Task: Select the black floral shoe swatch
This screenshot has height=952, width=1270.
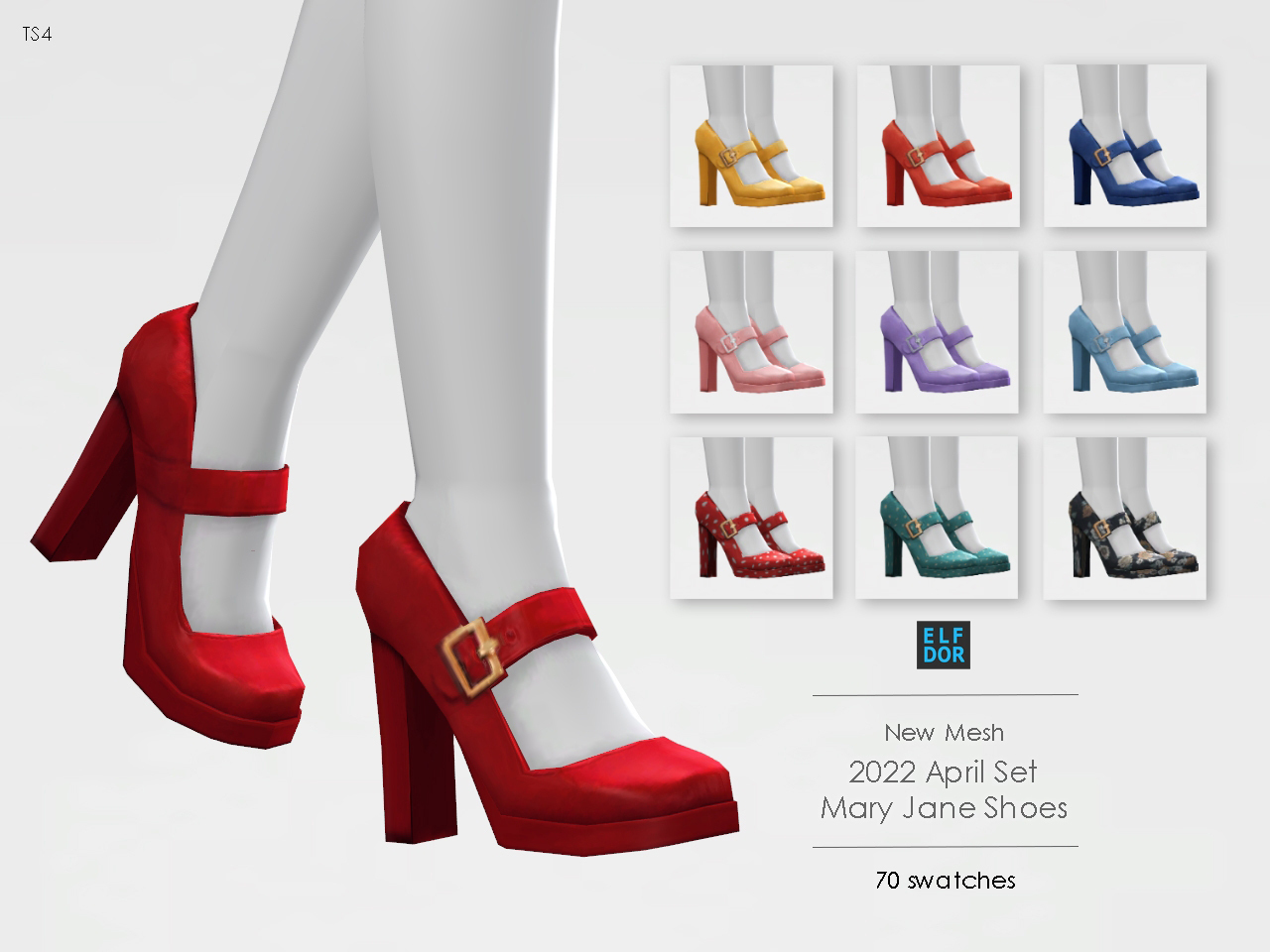Action: [1125, 518]
